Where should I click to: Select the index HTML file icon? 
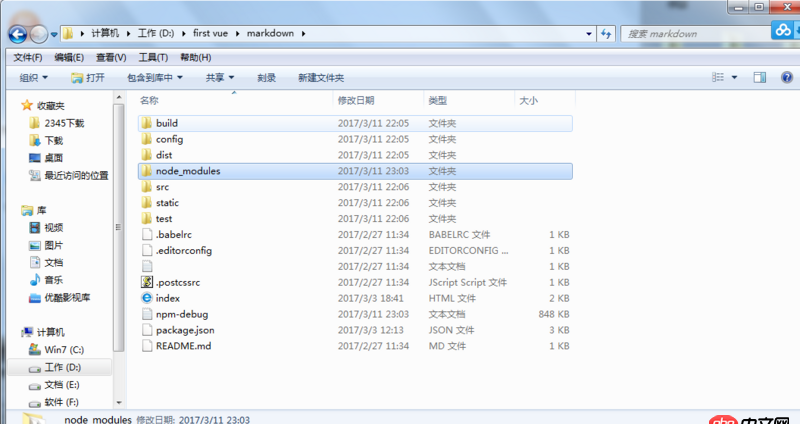(147, 298)
